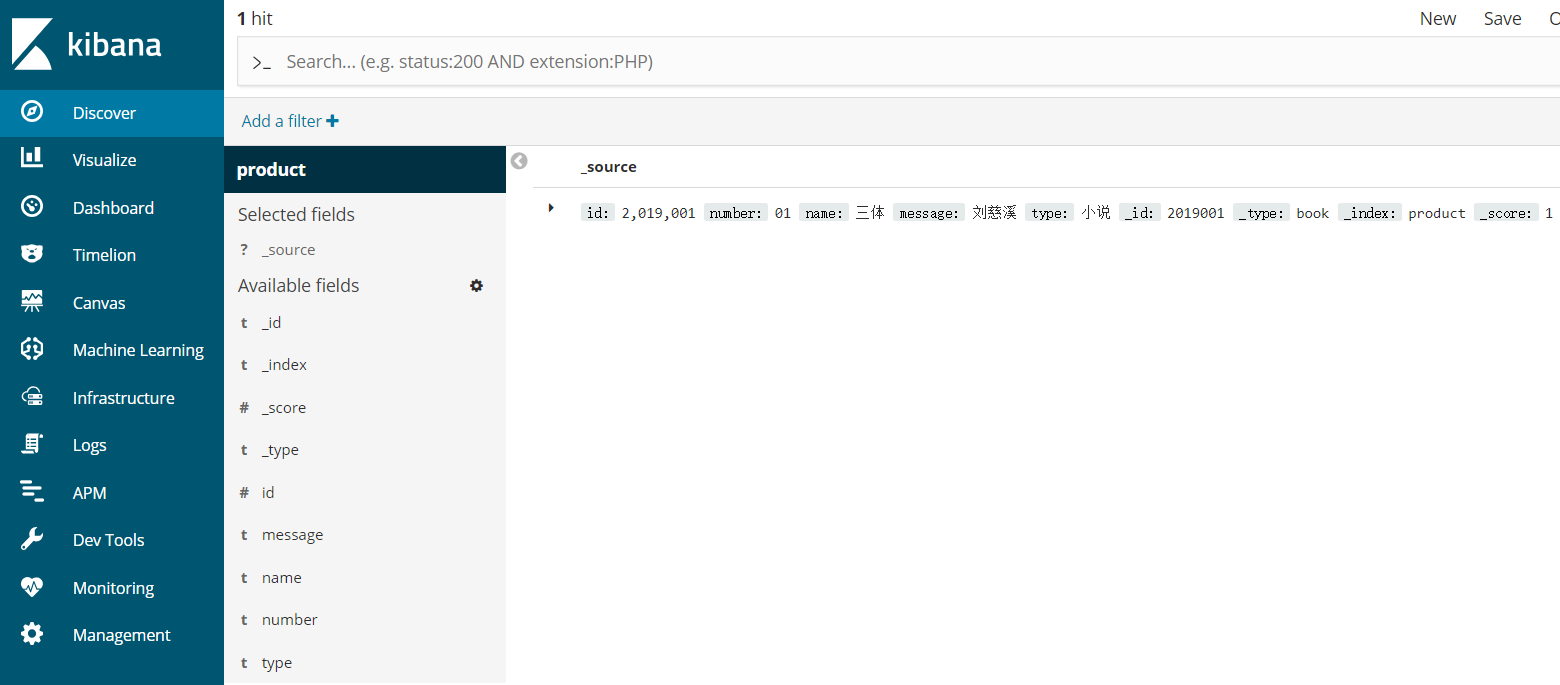This screenshot has height=685, width=1560.
Task: Click New in the top menu
Action: 1437,18
